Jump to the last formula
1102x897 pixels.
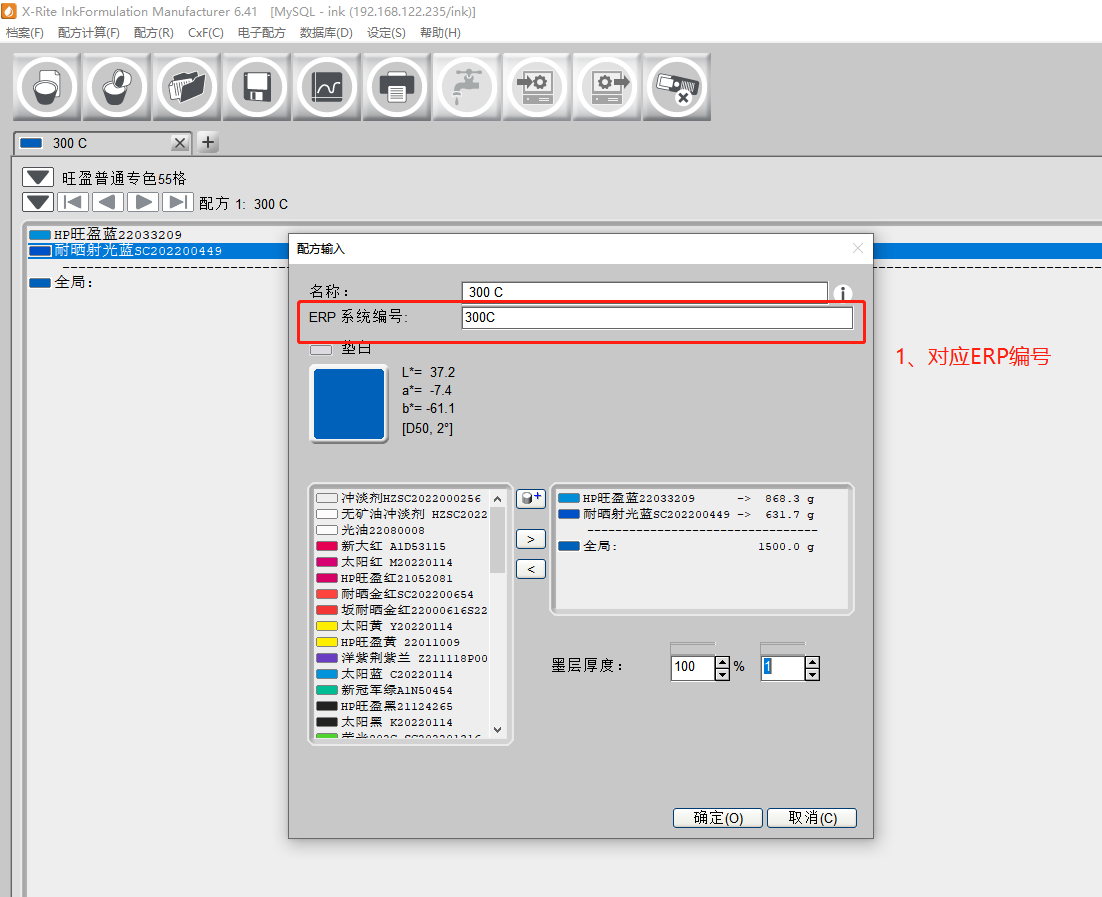(178, 202)
